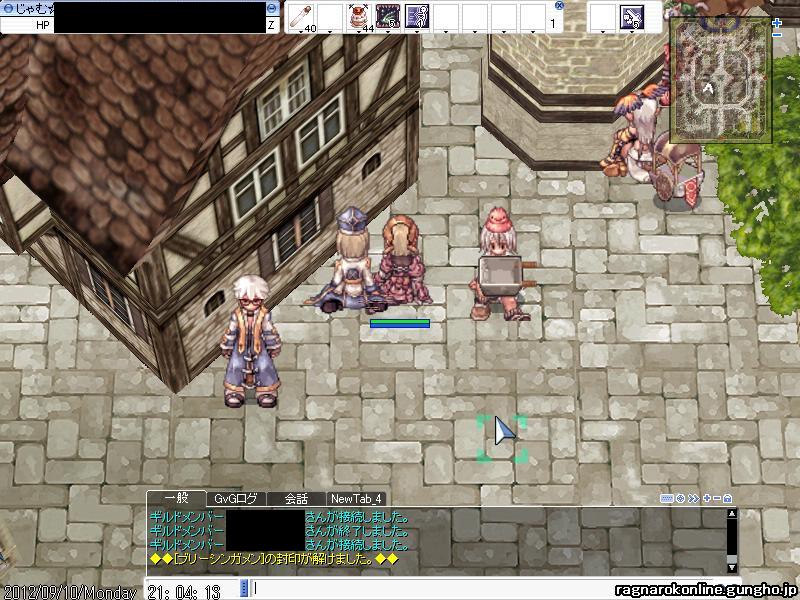The image size is (800, 600).
Task: Click the winged character near the pushcart
Action: point(635,135)
